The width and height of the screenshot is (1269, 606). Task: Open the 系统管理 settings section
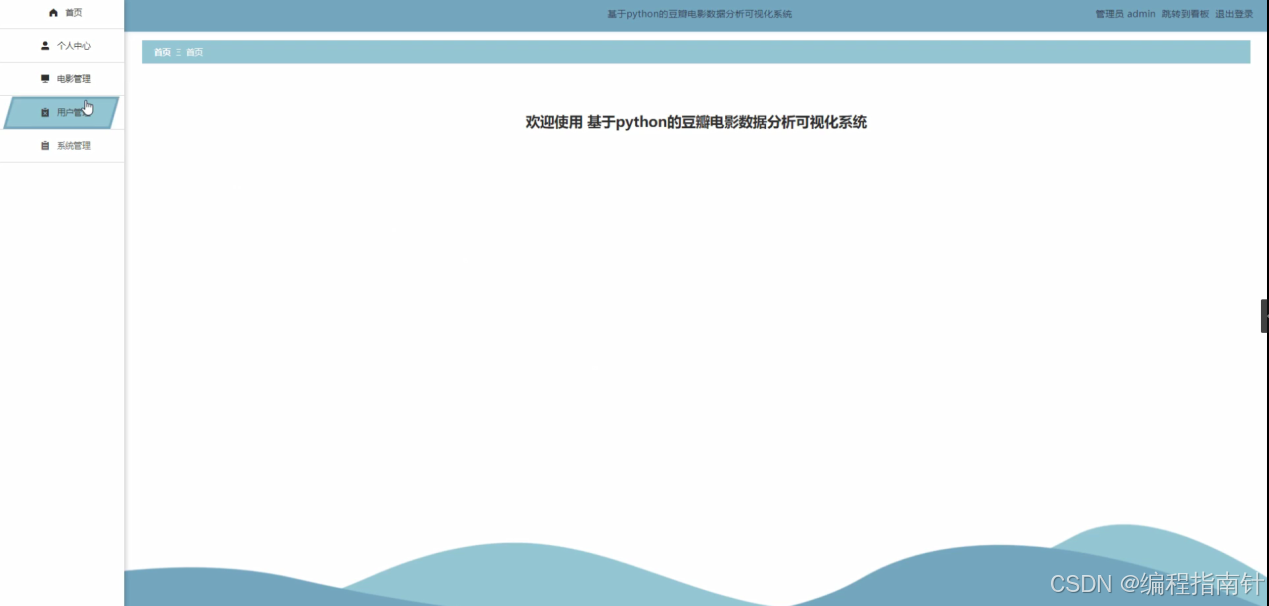pyautogui.click(x=75, y=145)
